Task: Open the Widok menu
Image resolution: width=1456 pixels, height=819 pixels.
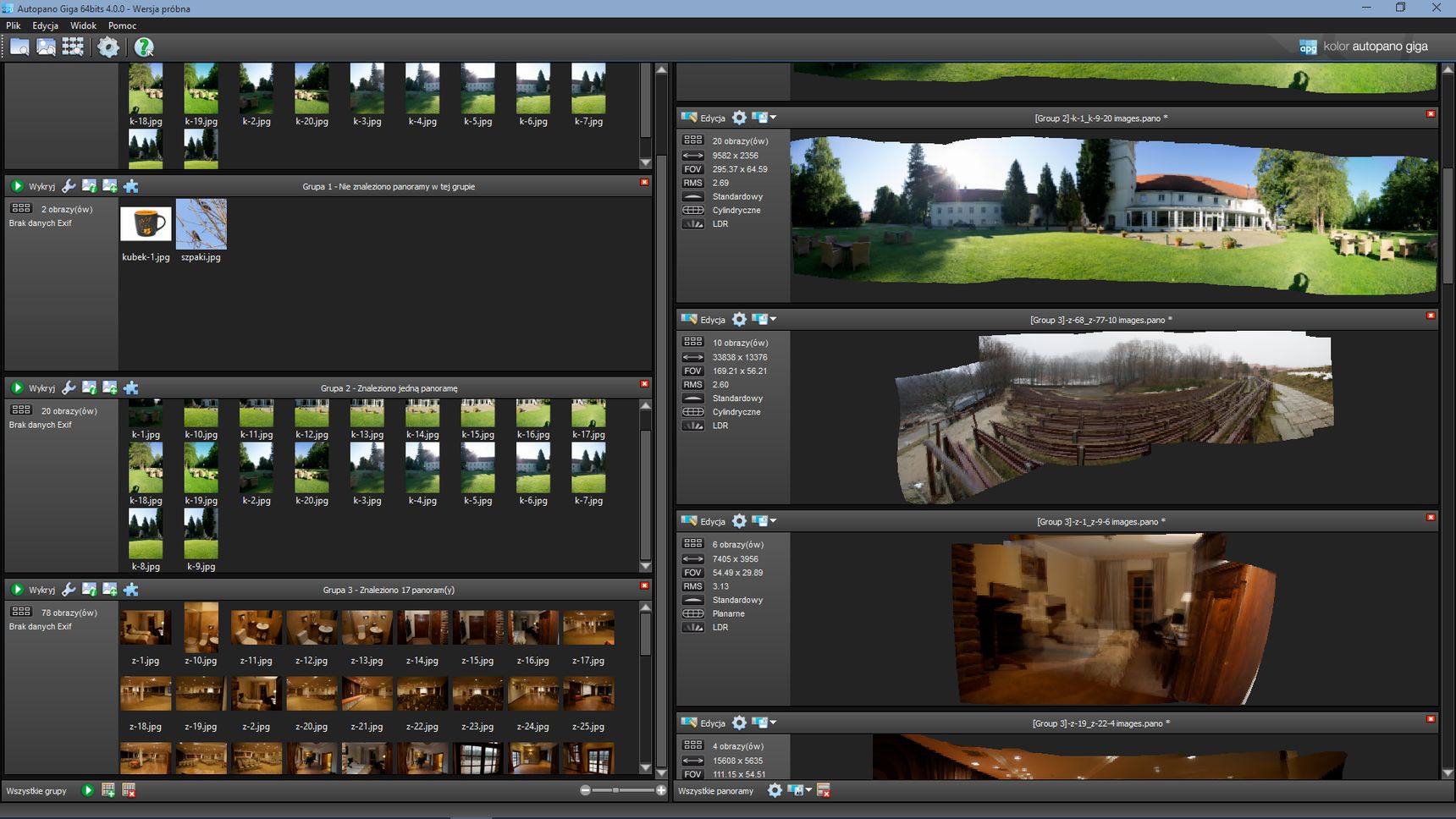Action: tap(83, 25)
